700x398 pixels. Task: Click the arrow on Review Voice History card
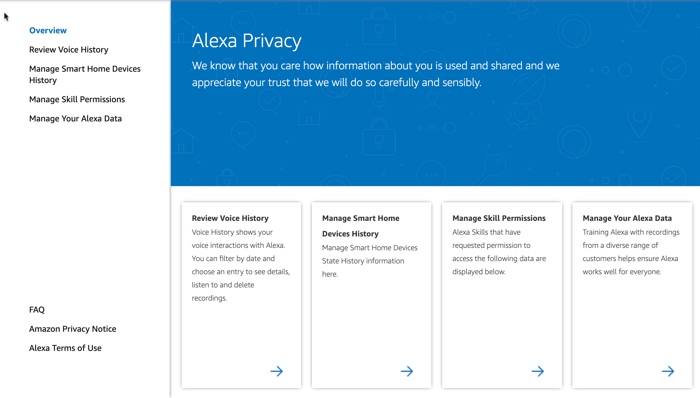277,371
